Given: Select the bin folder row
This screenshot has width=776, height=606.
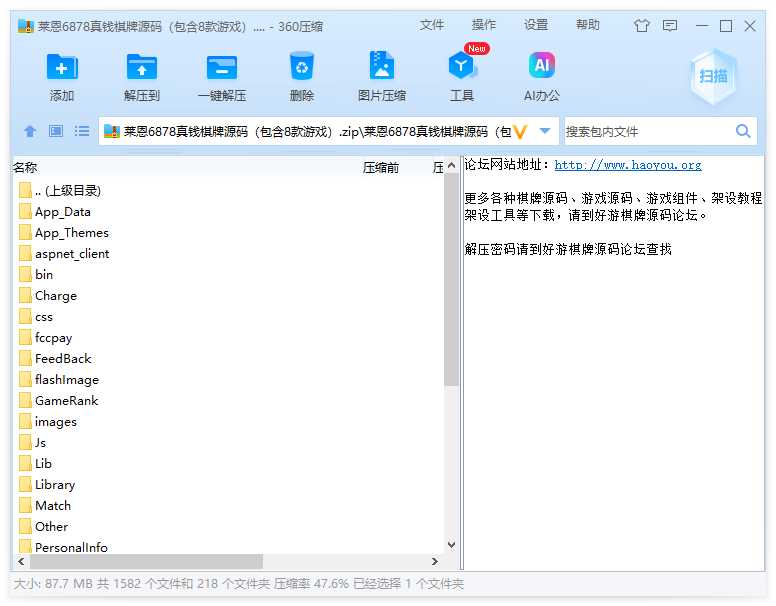Looking at the screenshot, I should click(x=230, y=274).
